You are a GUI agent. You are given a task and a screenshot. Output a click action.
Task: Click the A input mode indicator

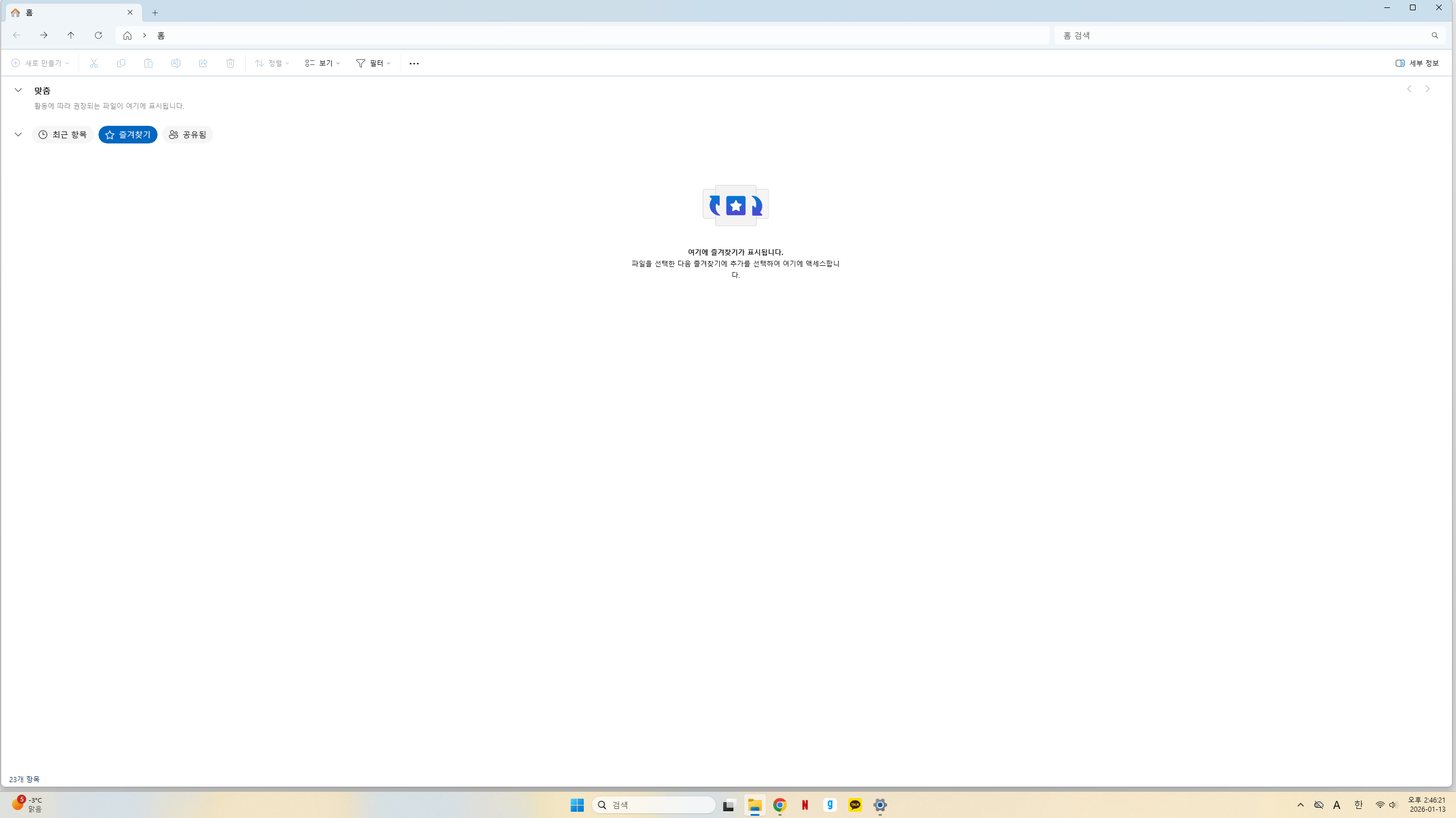(1337, 805)
